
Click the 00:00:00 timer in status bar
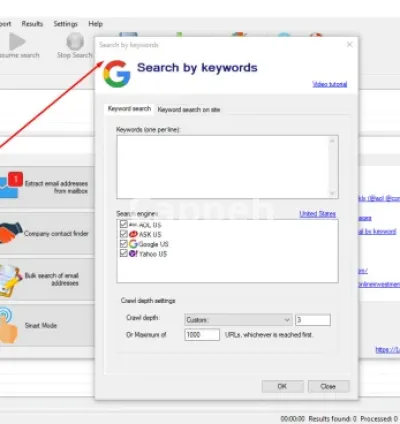pos(292,419)
